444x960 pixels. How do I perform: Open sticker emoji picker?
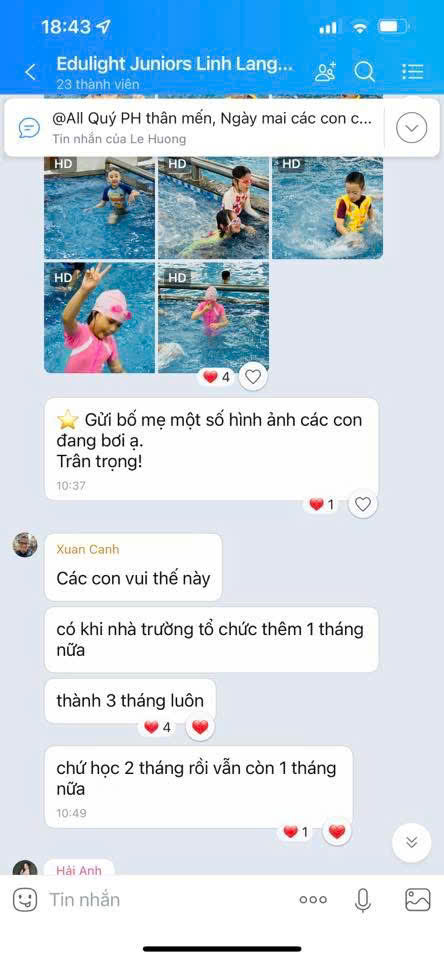25,899
